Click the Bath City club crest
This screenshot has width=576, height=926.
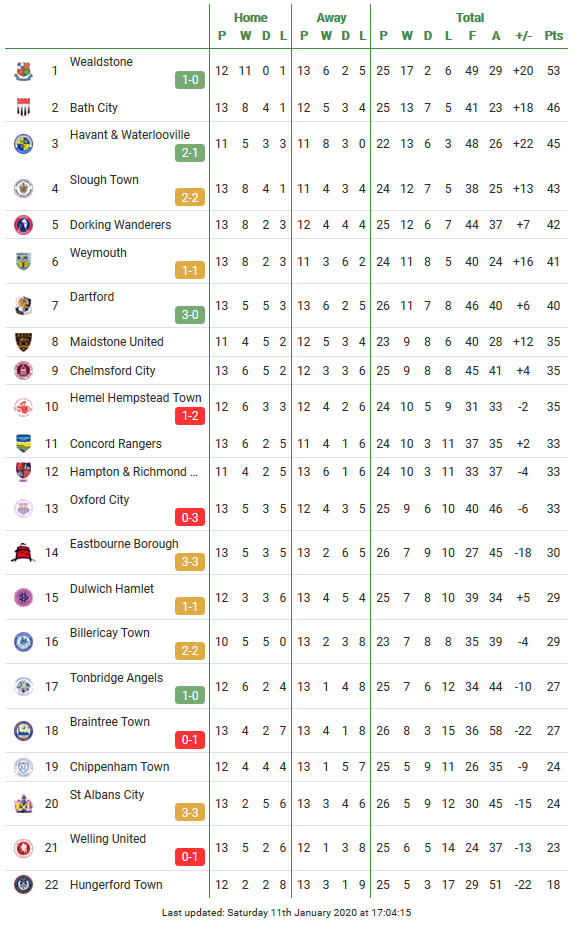coord(23,107)
